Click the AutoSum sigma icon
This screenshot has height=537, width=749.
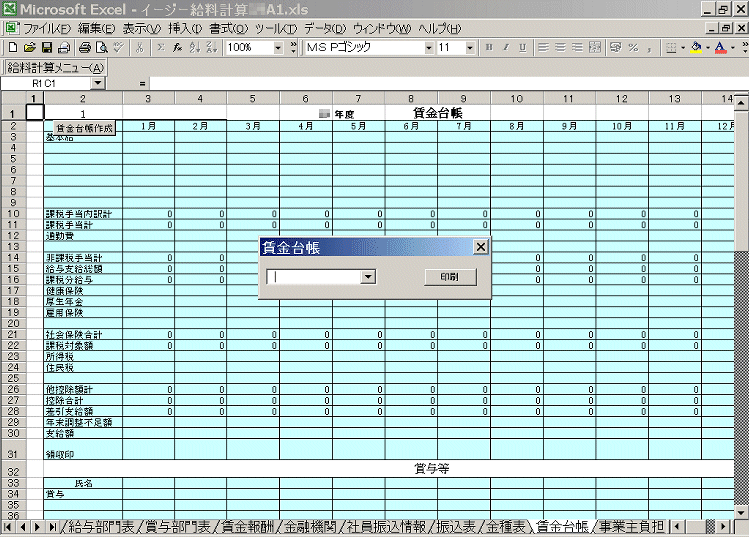pyautogui.click(x=159, y=47)
